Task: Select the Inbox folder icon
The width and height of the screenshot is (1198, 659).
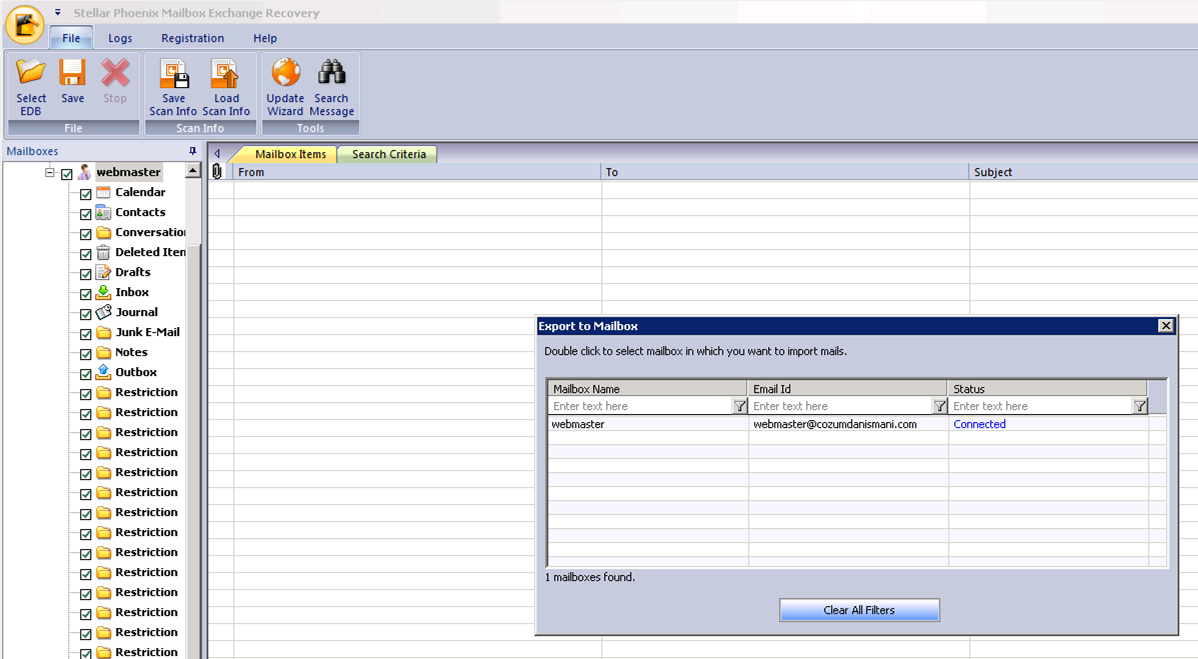Action: pyautogui.click(x=103, y=292)
